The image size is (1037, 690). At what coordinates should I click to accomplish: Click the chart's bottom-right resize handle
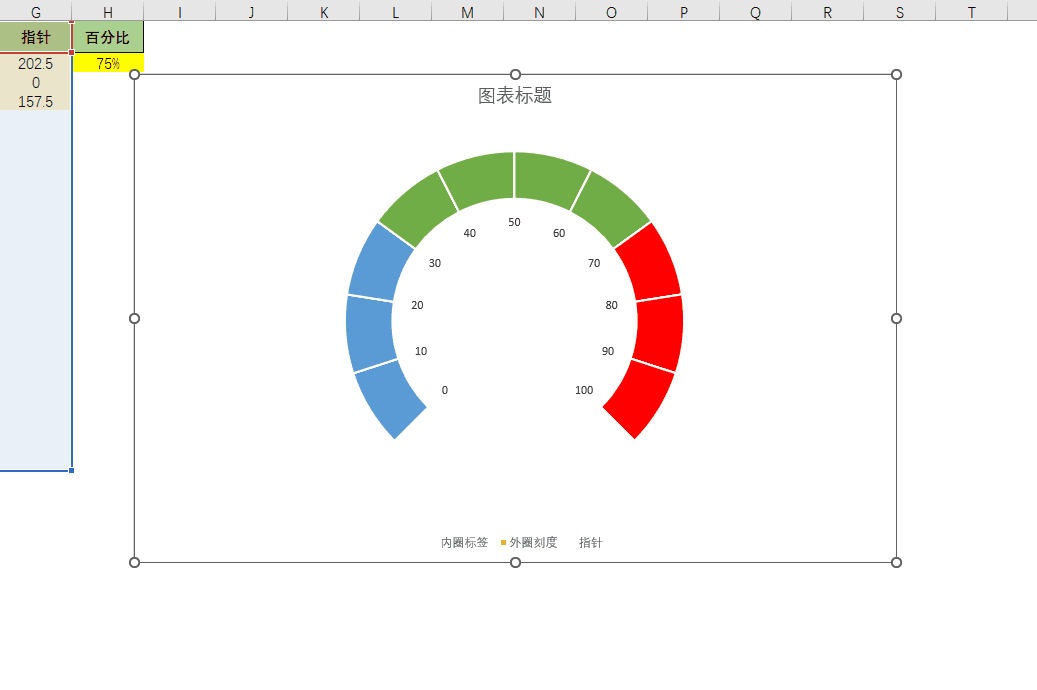click(896, 562)
